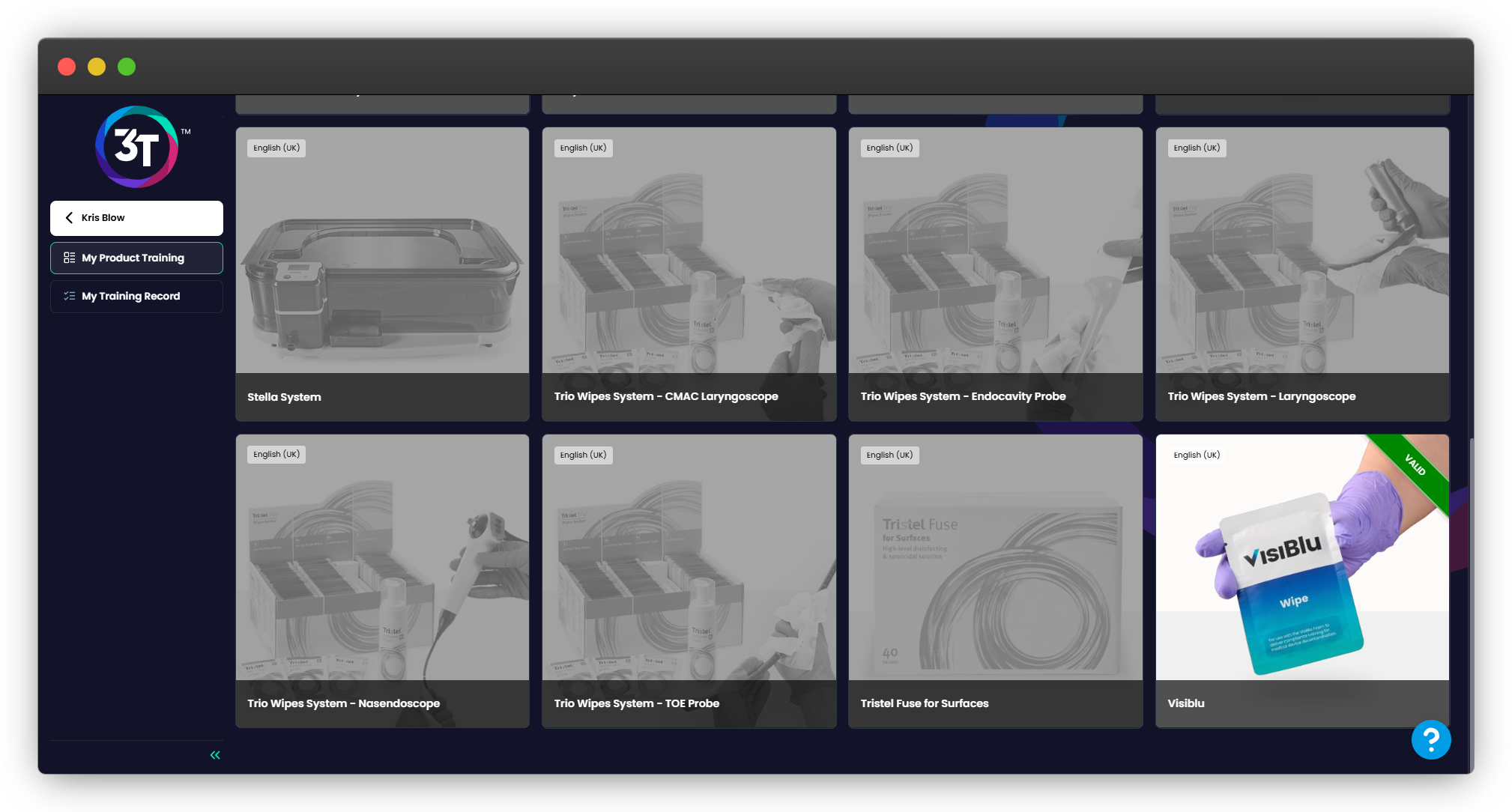
Task: Click the English (UK) tag on CMAC Laryngoscope card
Action: point(583,148)
